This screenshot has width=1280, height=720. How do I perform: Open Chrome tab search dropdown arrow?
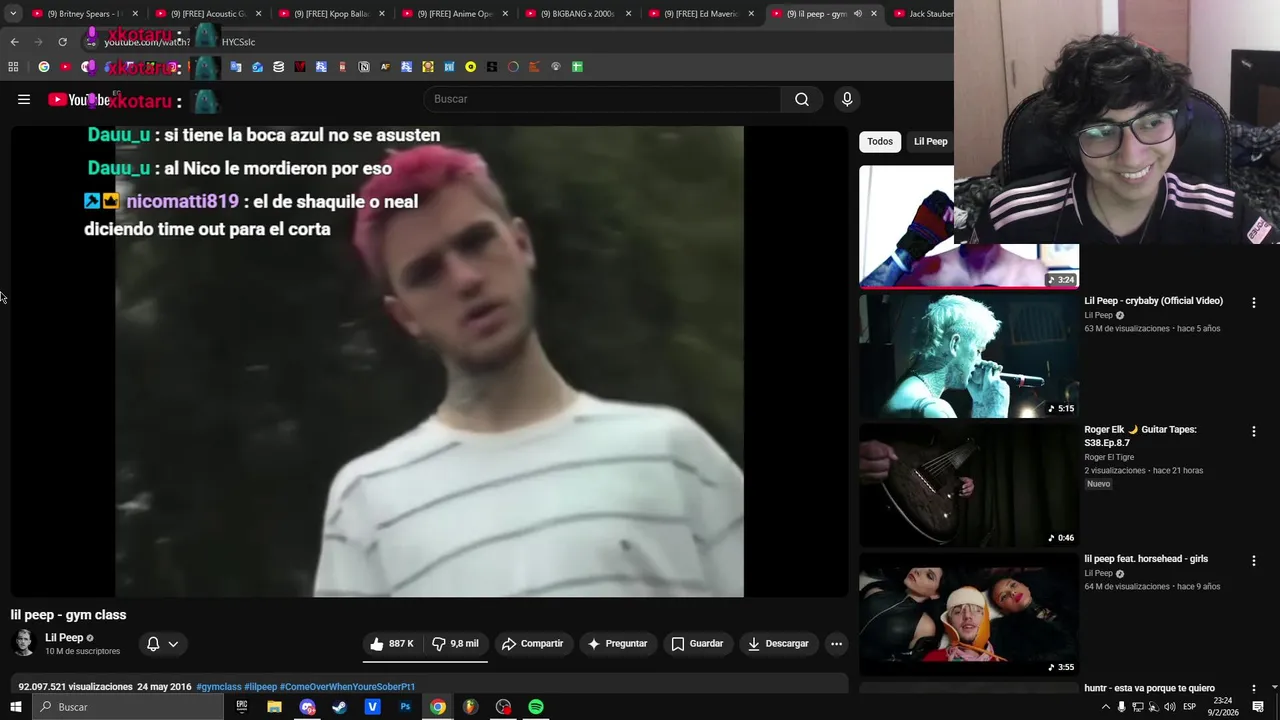pyautogui.click(x=13, y=14)
